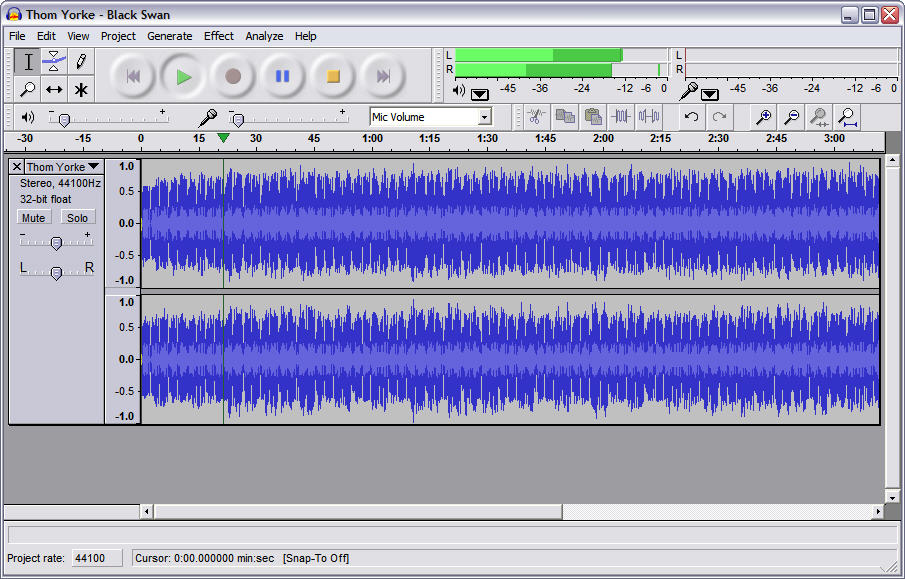This screenshot has width=905, height=579.
Task: Click the Zoom Out magnifier icon
Action: [791, 117]
